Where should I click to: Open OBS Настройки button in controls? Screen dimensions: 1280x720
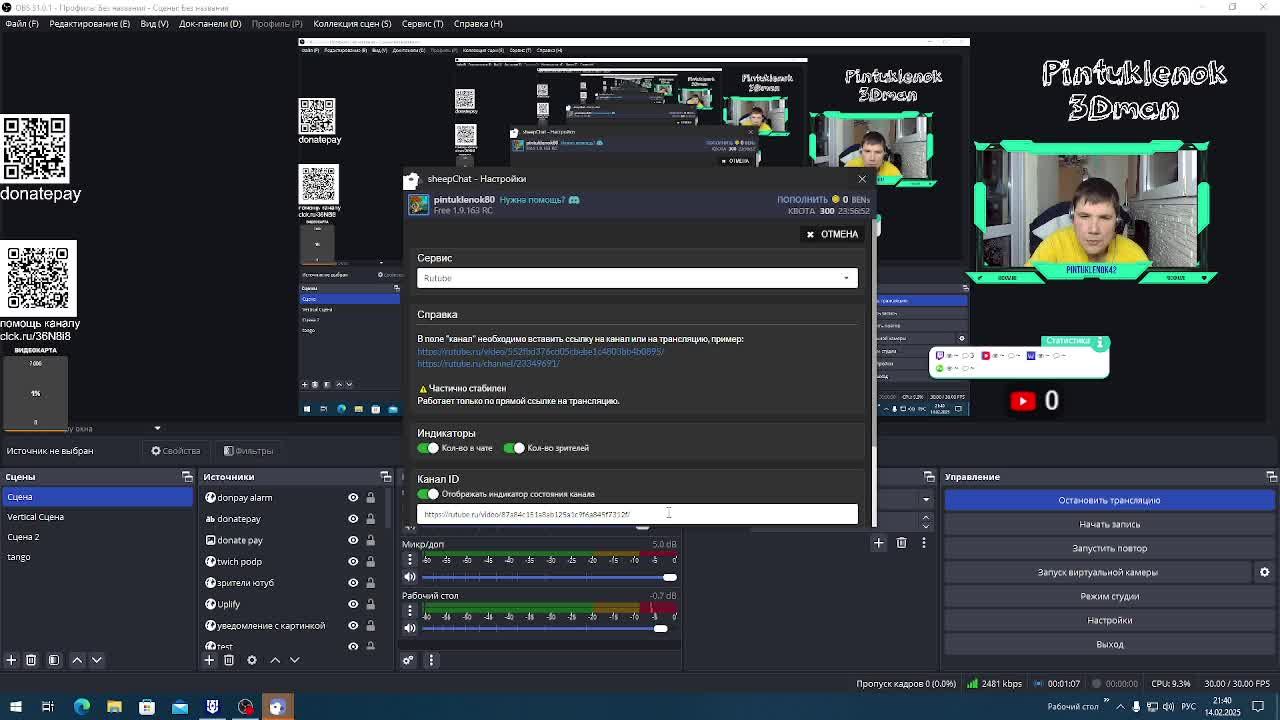click(1109, 620)
